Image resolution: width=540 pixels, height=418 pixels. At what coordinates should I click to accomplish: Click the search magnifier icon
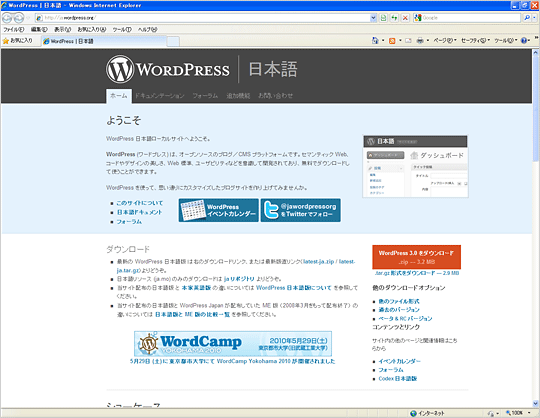click(x=527, y=18)
